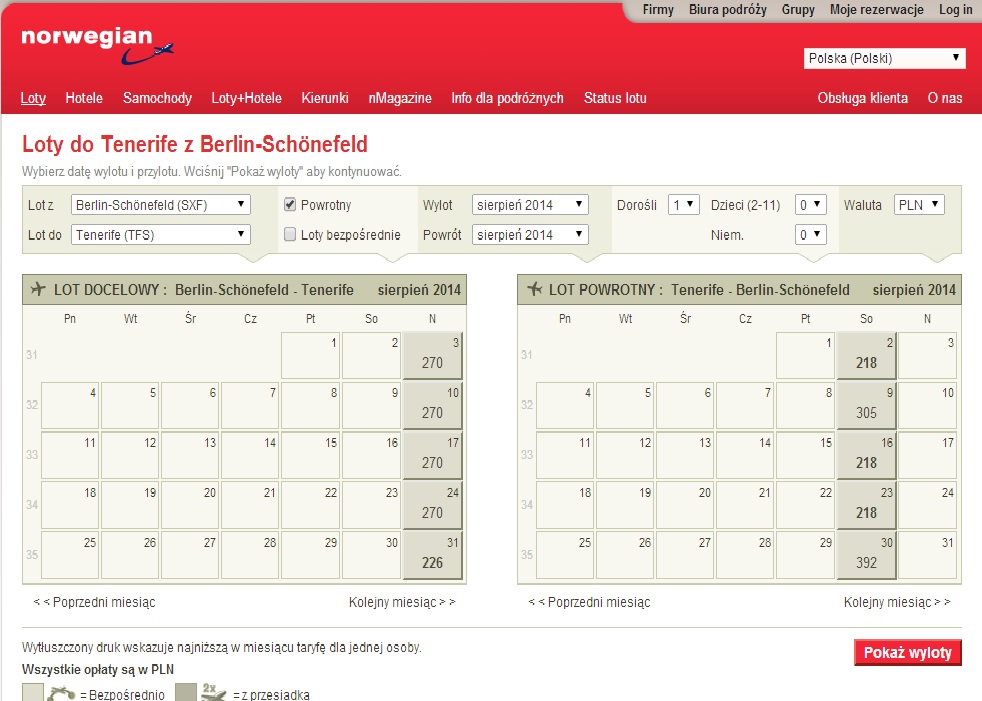Open the Kierunki menu item
This screenshot has height=701, width=982.
[324, 98]
